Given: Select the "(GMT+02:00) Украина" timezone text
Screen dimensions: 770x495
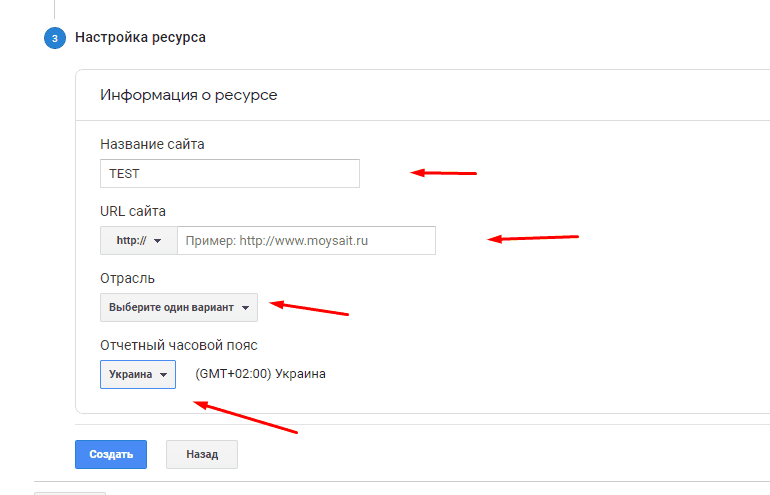Looking at the screenshot, I should (260, 375).
